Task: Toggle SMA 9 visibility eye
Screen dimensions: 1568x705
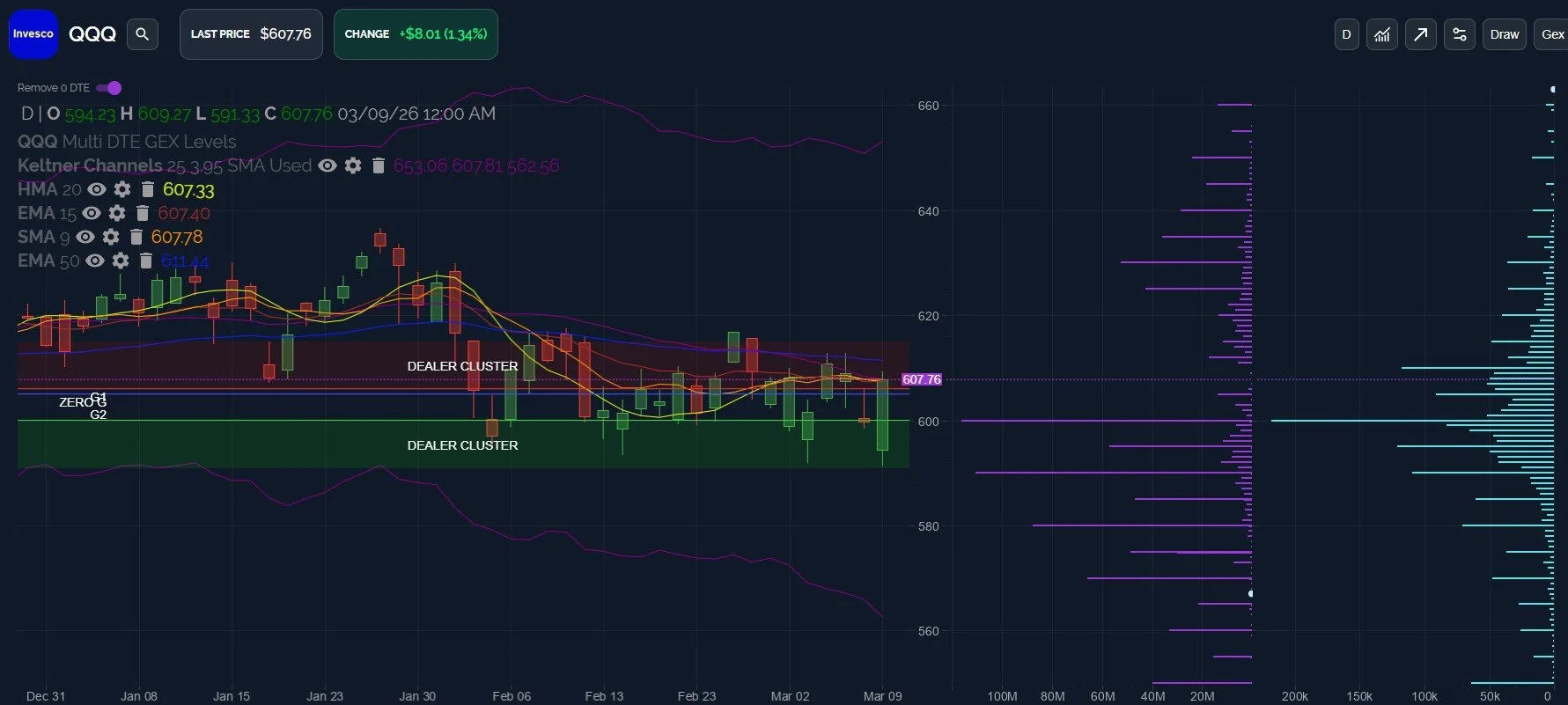Action: [85, 237]
